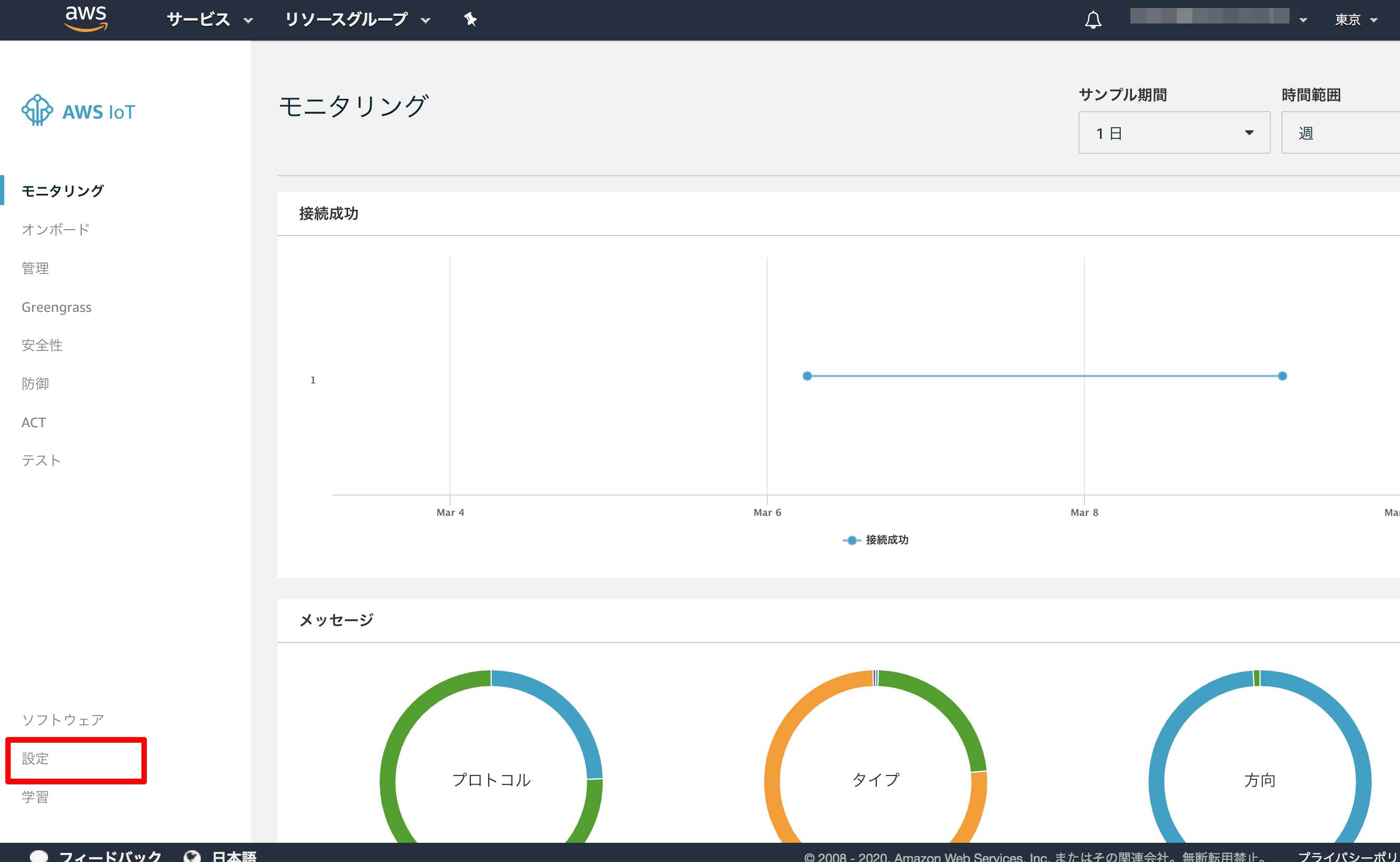Click the プライバシーポリシー footer link
This screenshot has width=1400, height=862.
coord(1349,856)
